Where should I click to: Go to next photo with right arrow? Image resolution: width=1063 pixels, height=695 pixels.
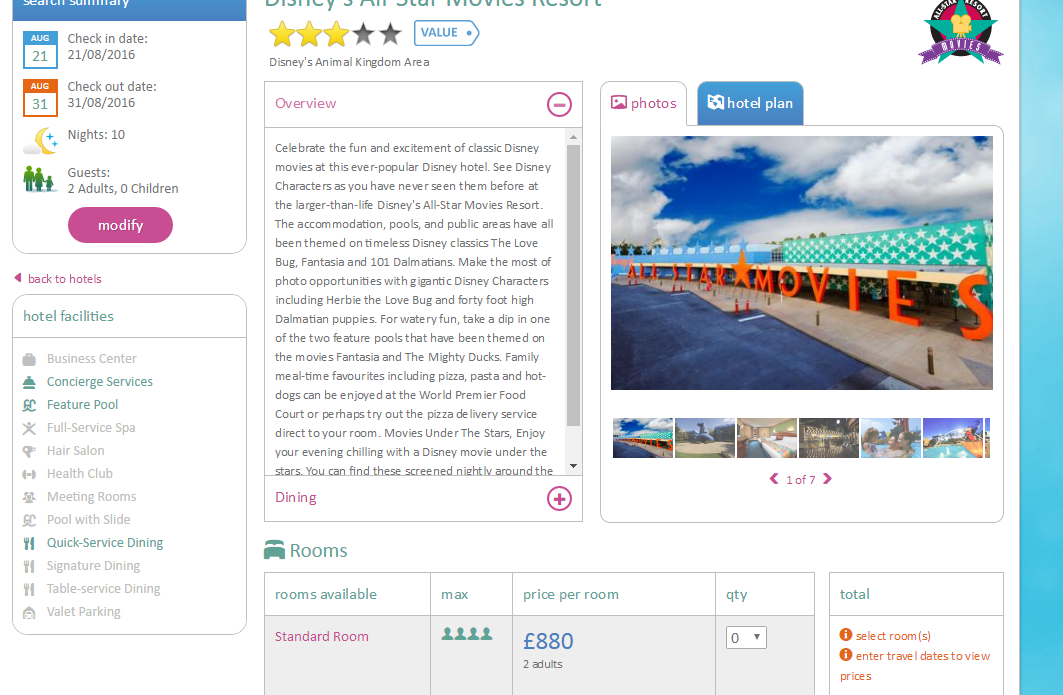pos(827,479)
